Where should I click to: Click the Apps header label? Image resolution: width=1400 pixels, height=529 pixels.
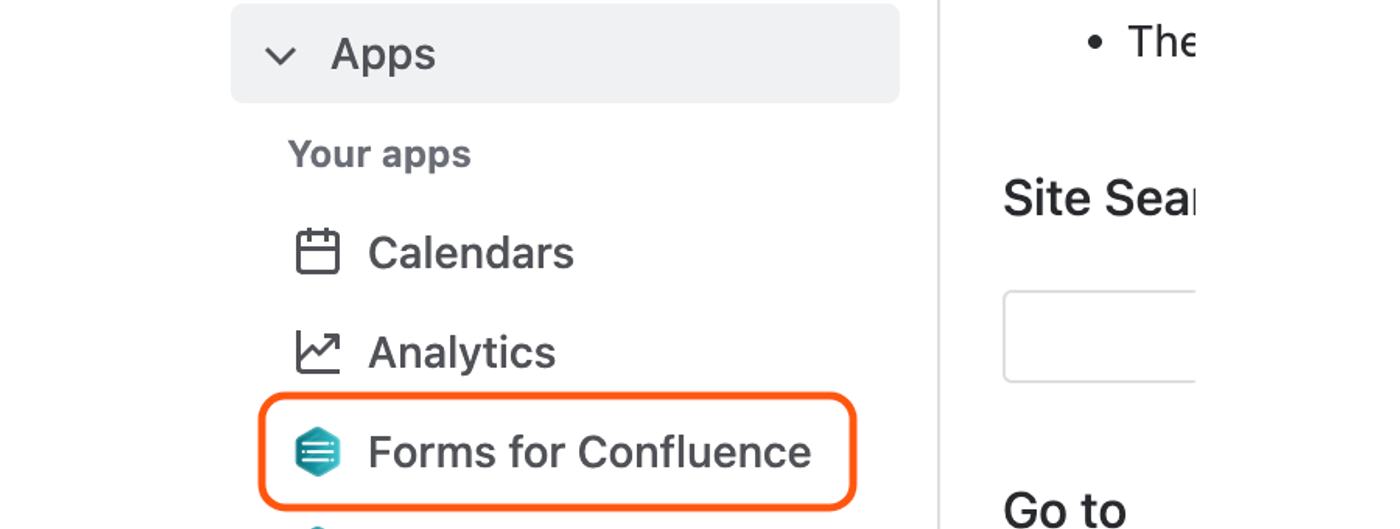[383, 54]
